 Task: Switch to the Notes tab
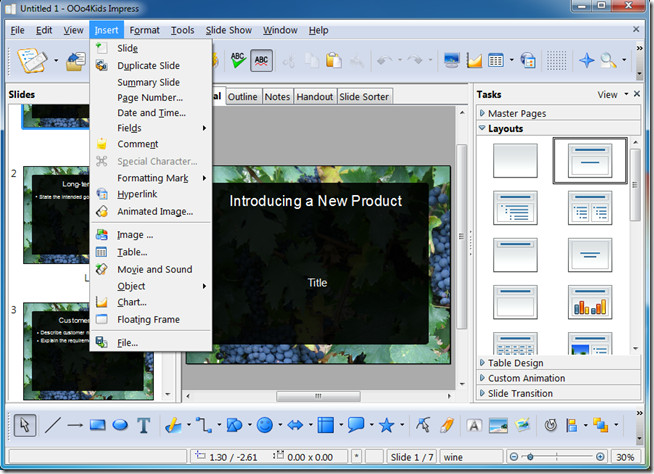277,97
